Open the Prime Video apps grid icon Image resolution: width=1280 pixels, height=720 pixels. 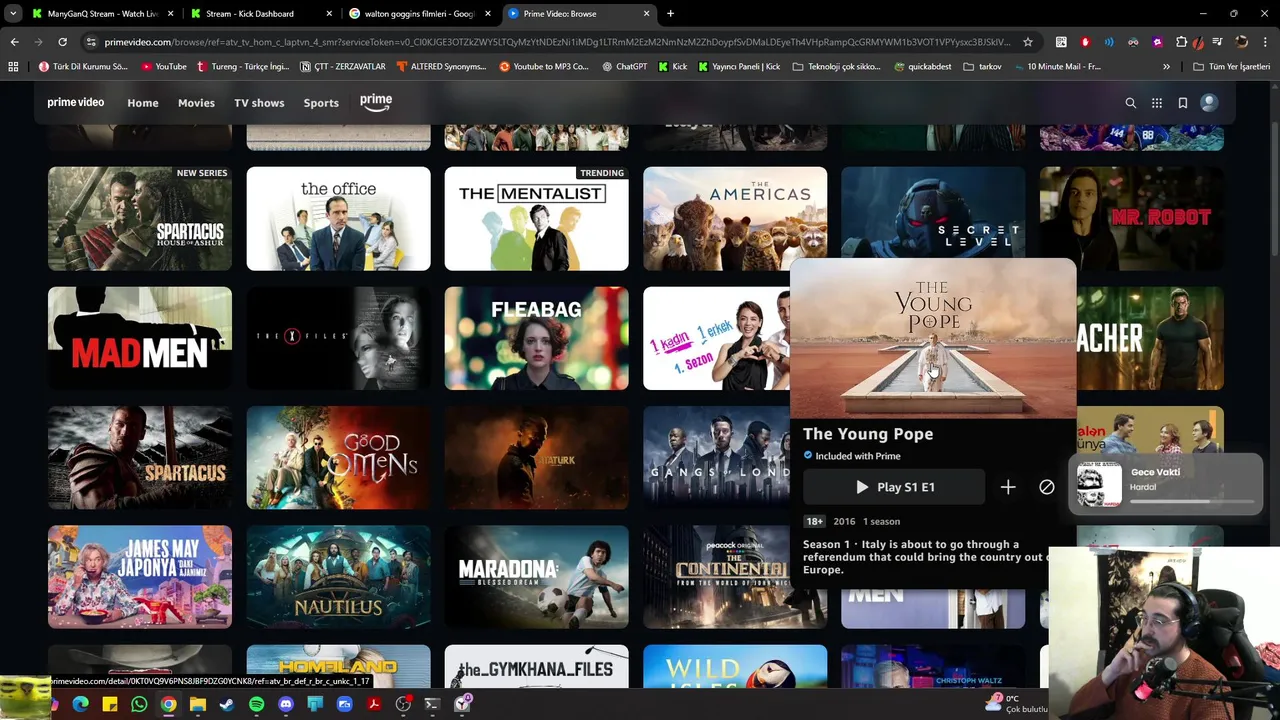pyautogui.click(x=1157, y=103)
